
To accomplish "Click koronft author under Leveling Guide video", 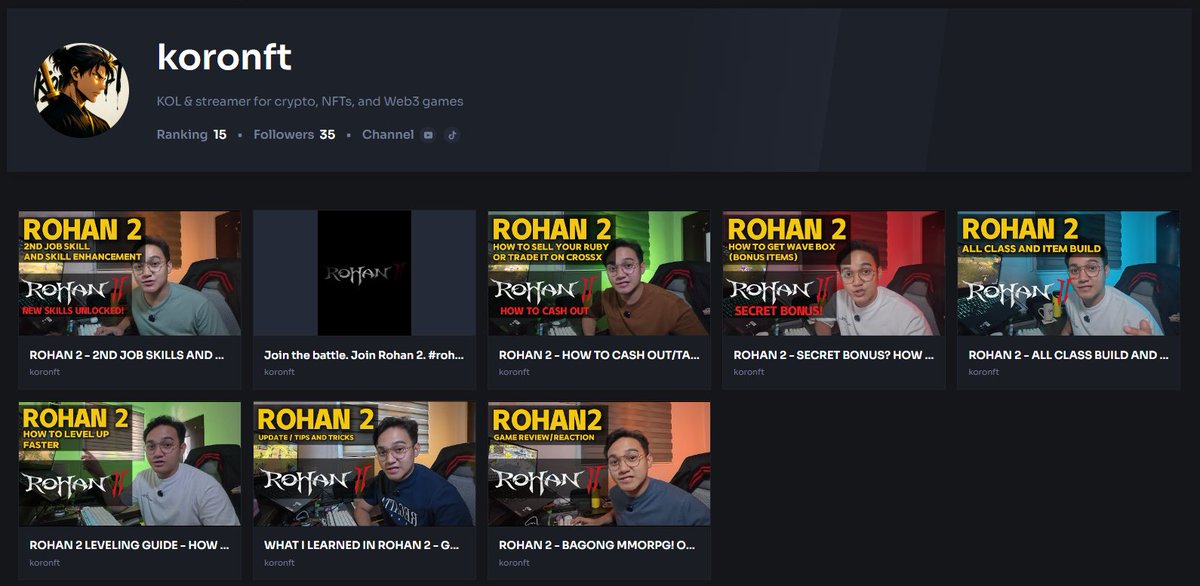I will [44, 563].
